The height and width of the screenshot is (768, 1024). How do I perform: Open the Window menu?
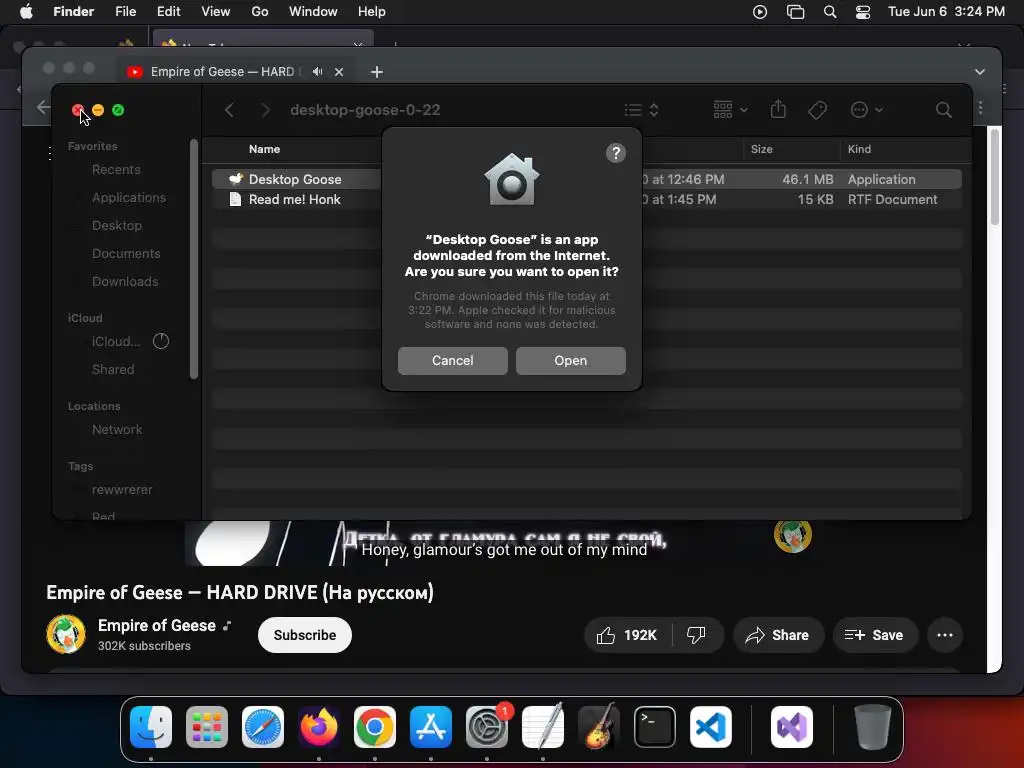point(313,12)
